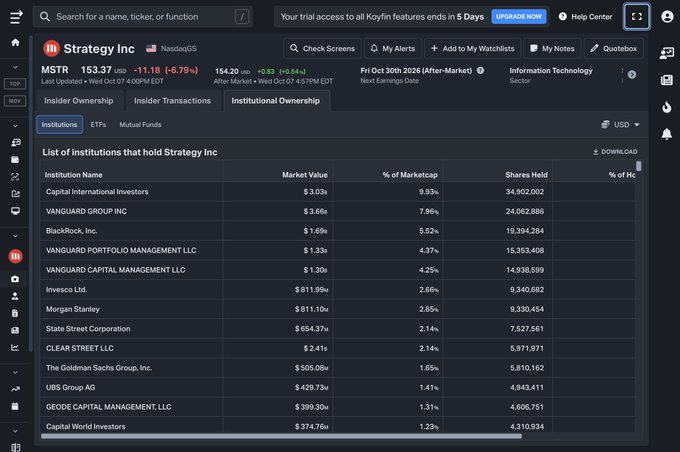Open the calendar icon in left sidebar

click(15, 406)
